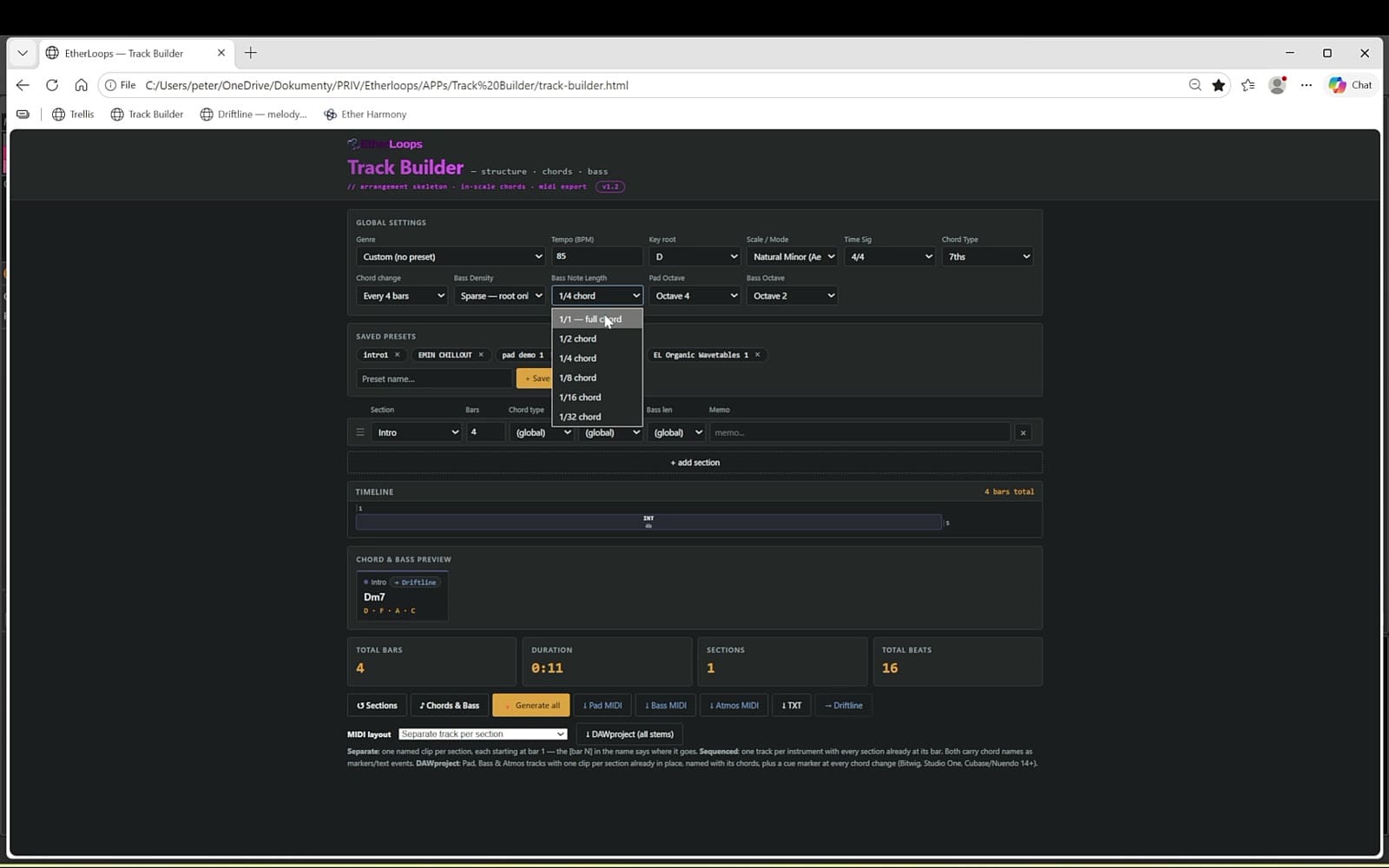
Task: Click the Generate all button
Action: pos(531,706)
